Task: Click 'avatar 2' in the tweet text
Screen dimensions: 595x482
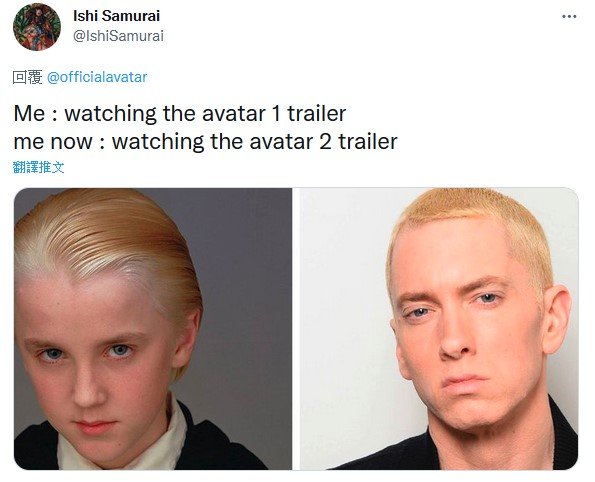Action: (x=291, y=141)
